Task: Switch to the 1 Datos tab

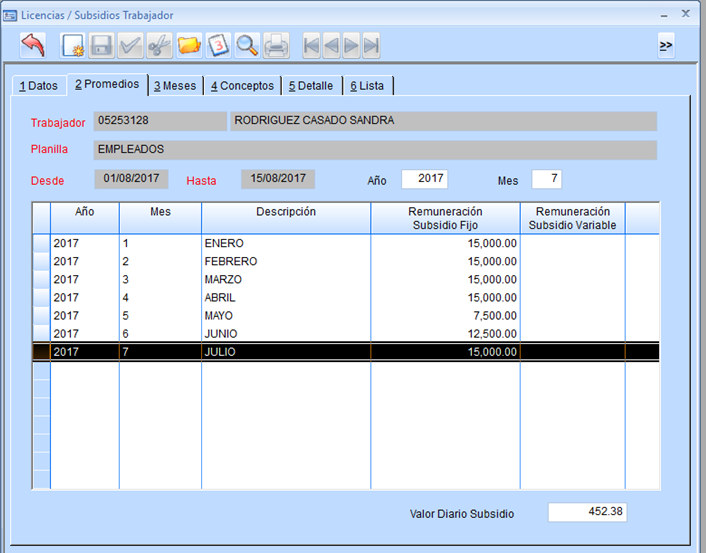Action: click(x=39, y=86)
